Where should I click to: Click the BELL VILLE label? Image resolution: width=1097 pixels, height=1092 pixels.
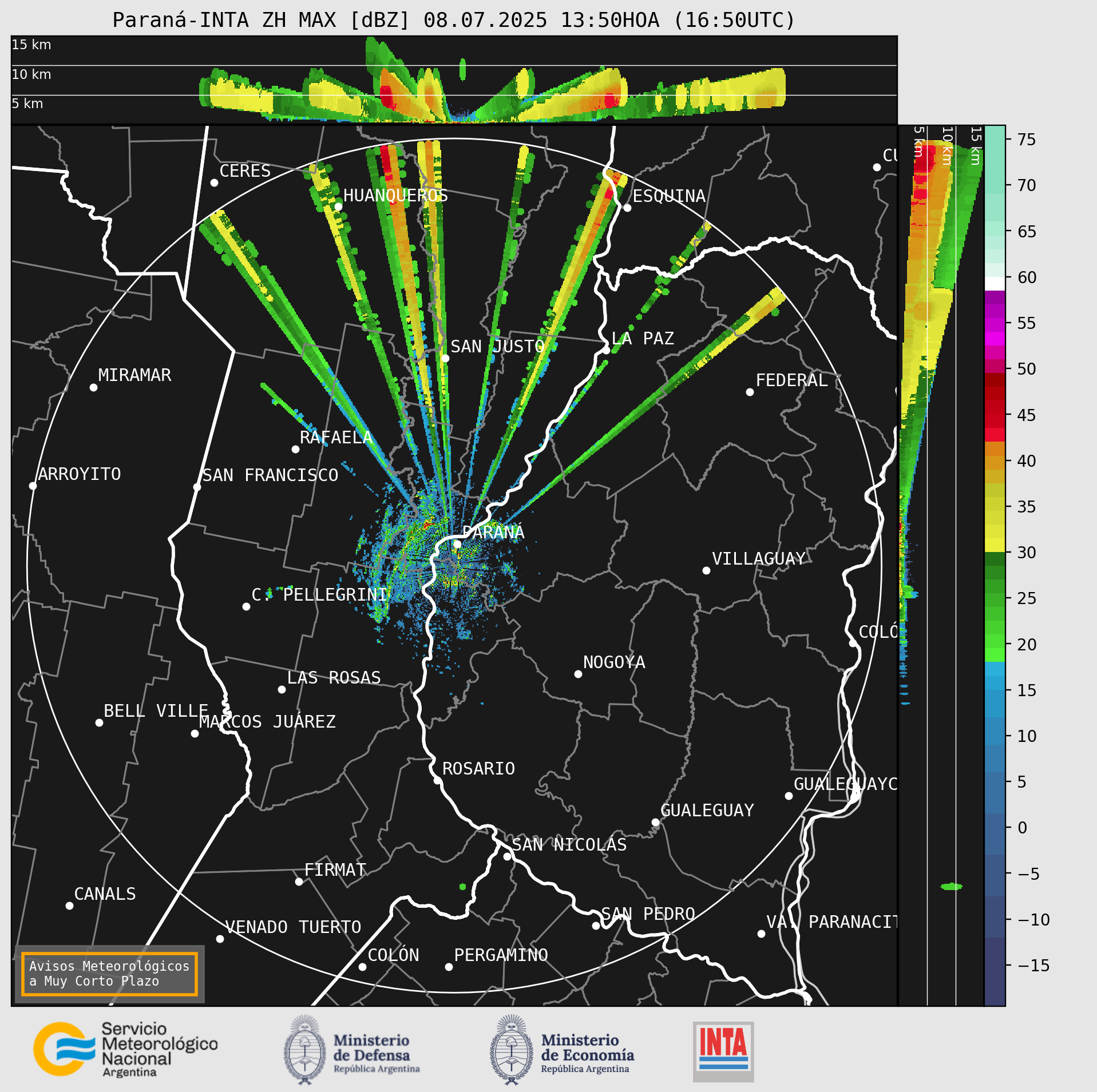click(156, 710)
